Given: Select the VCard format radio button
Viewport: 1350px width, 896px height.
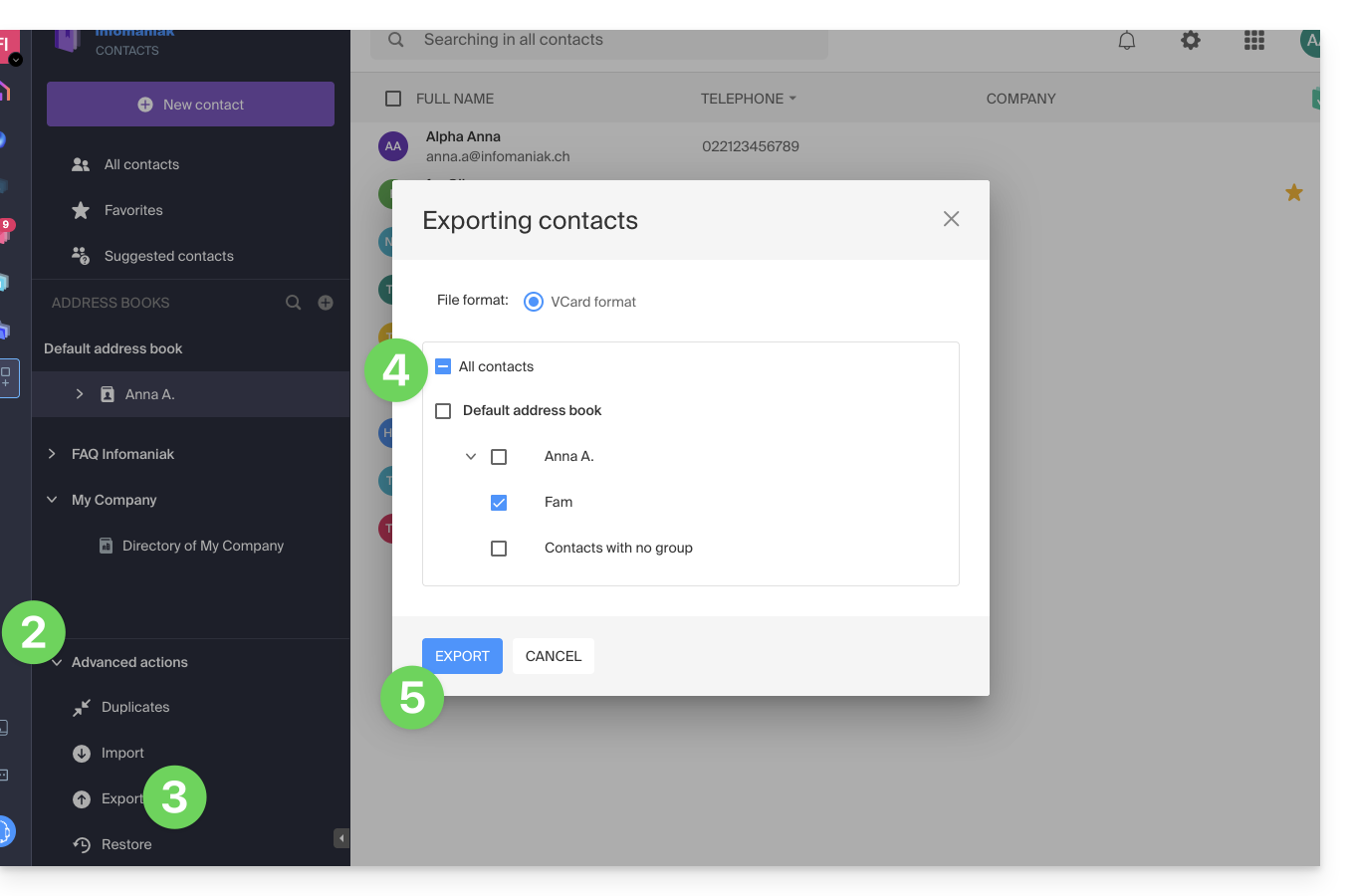Looking at the screenshot, I should point(534,302).
